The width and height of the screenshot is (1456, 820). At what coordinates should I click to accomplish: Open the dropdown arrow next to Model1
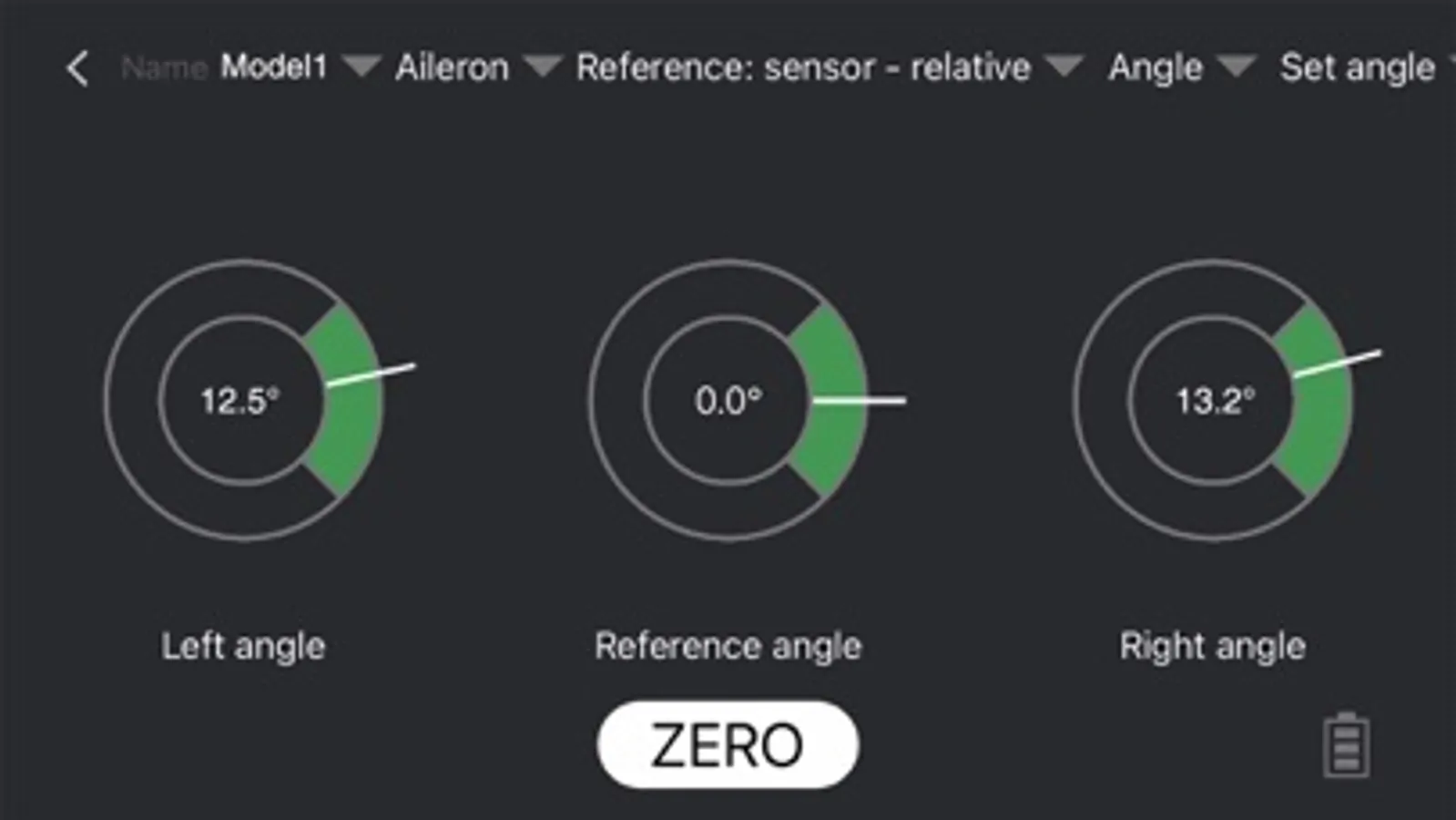point(361,67)
